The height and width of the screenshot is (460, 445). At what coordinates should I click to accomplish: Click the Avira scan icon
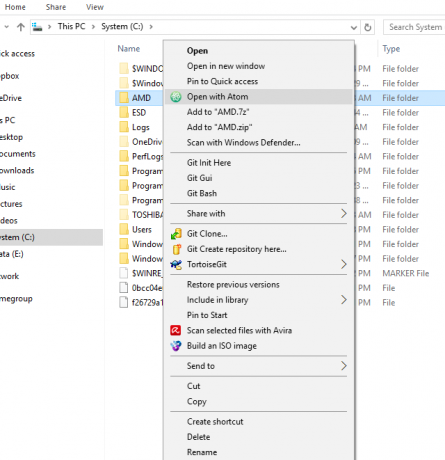176,330
